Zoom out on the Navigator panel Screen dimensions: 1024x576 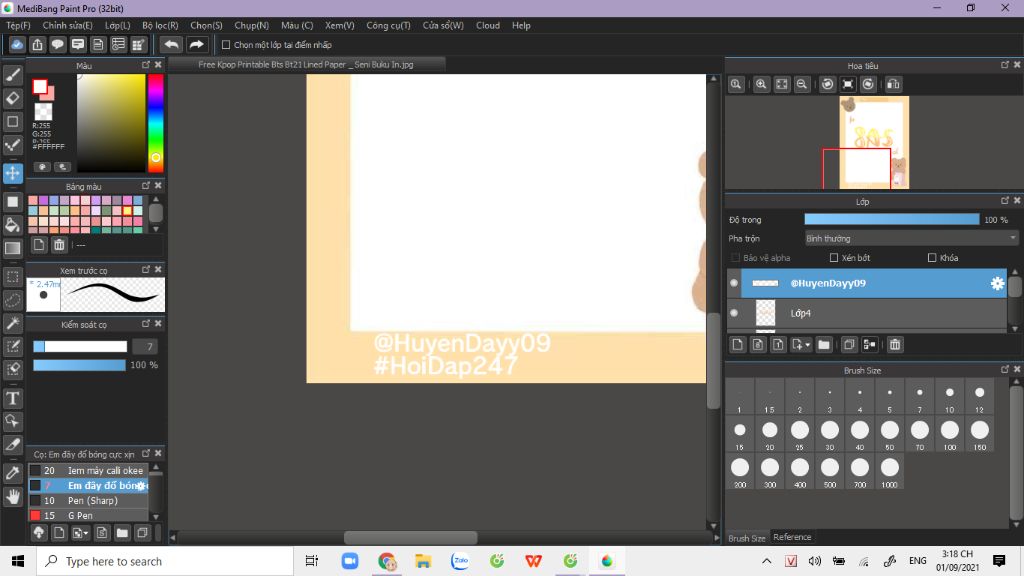tap(802, 84)
